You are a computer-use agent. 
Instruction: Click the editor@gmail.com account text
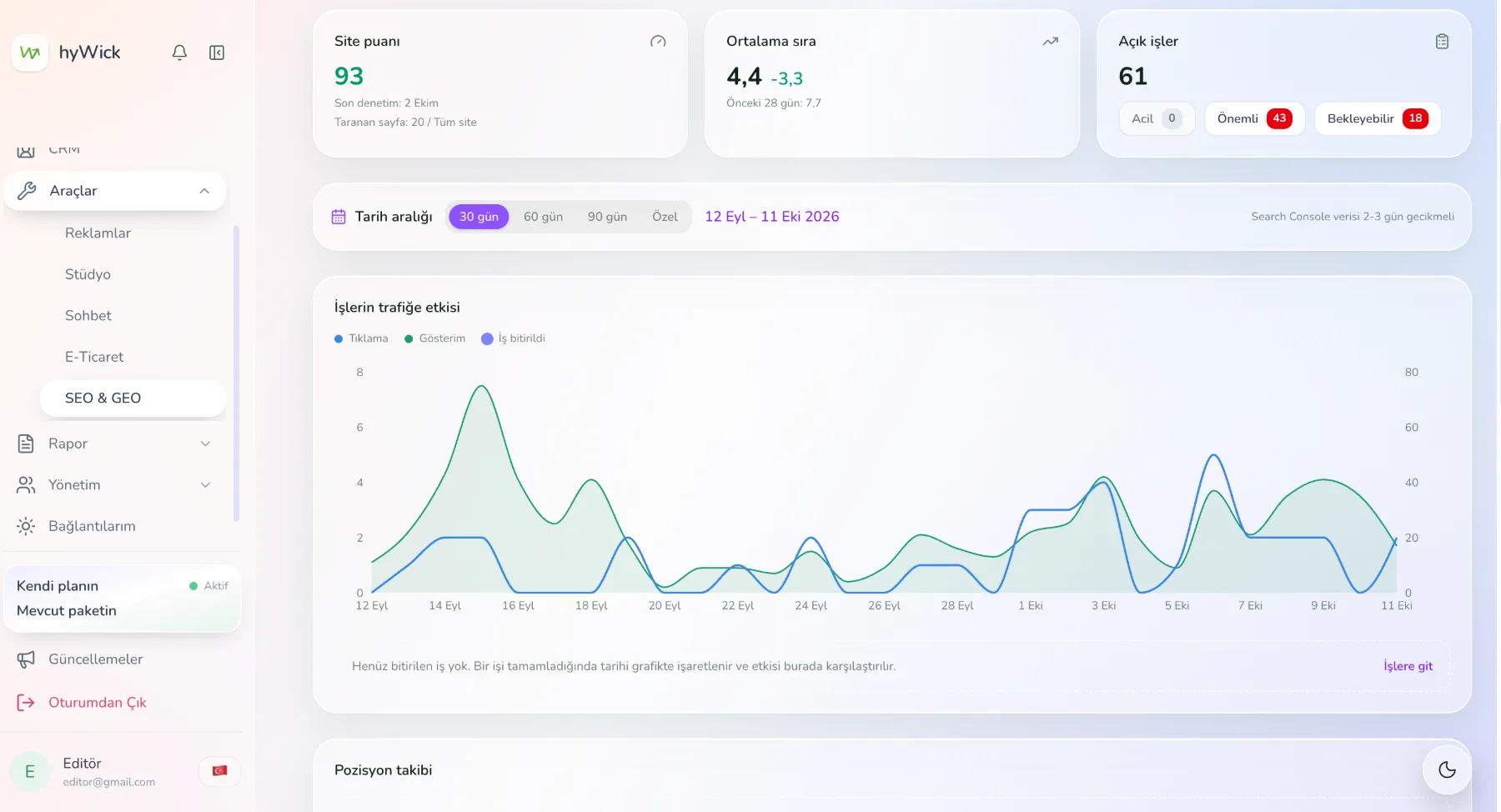109,782
